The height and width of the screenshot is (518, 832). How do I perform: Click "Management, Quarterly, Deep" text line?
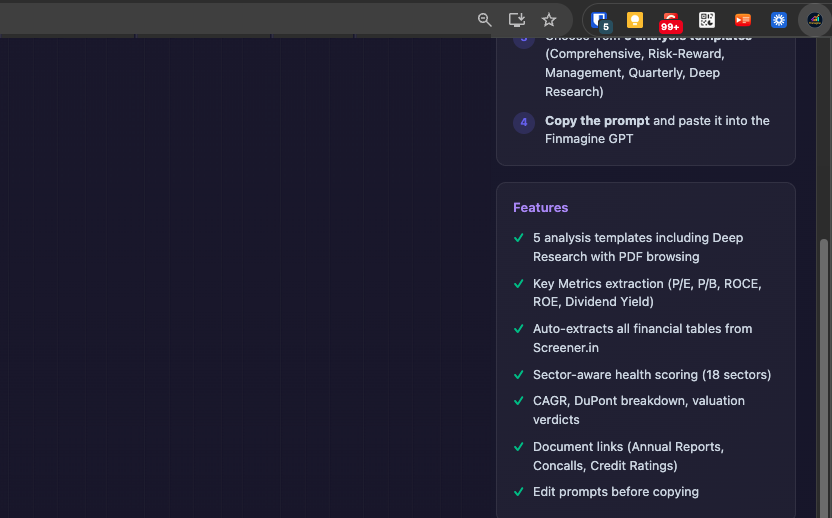tap(632, 73)
